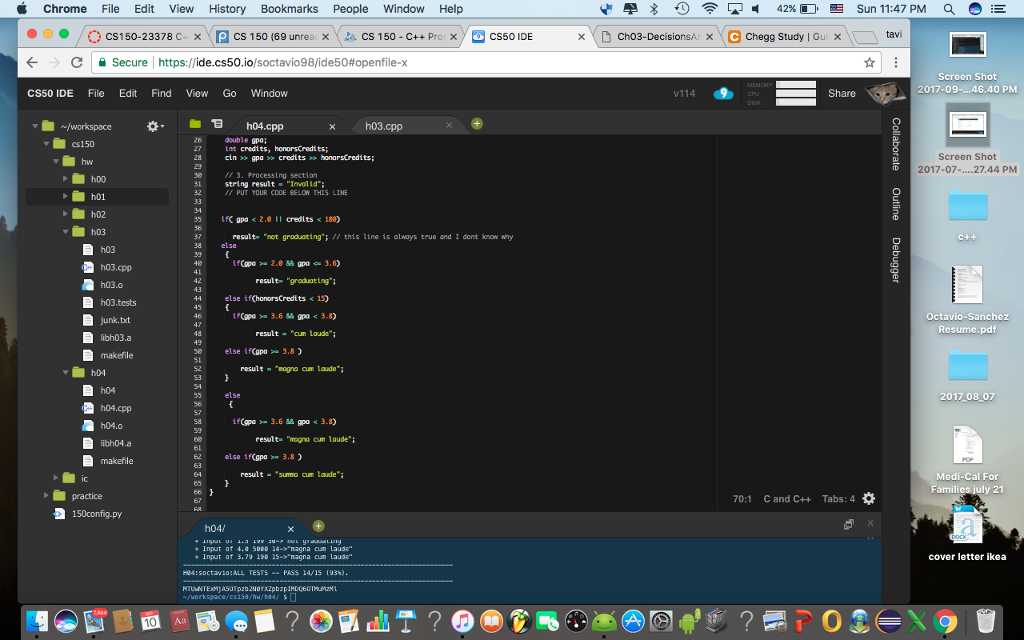This screenshot has height=640, width=1024.
Task: Open editor preferences via the status bar gear icon
Action: pyautogui.click(x=867, y=498)
